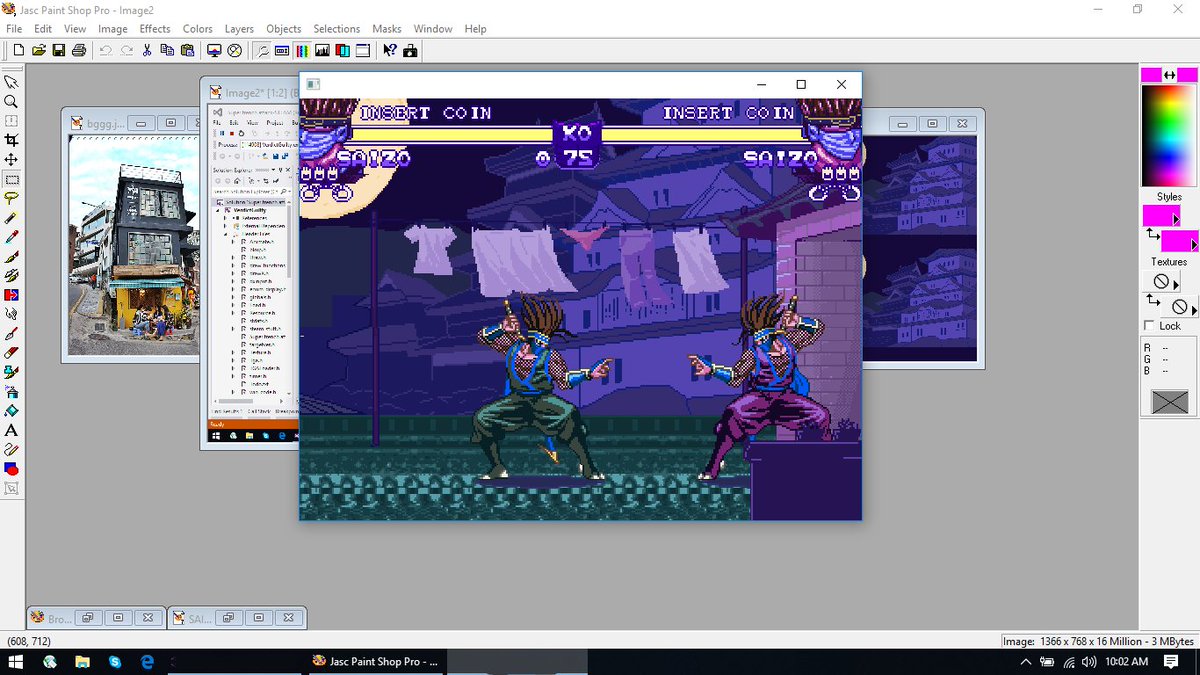
Task: Restore the minimized Bro... image window
Action: (88, 618)
